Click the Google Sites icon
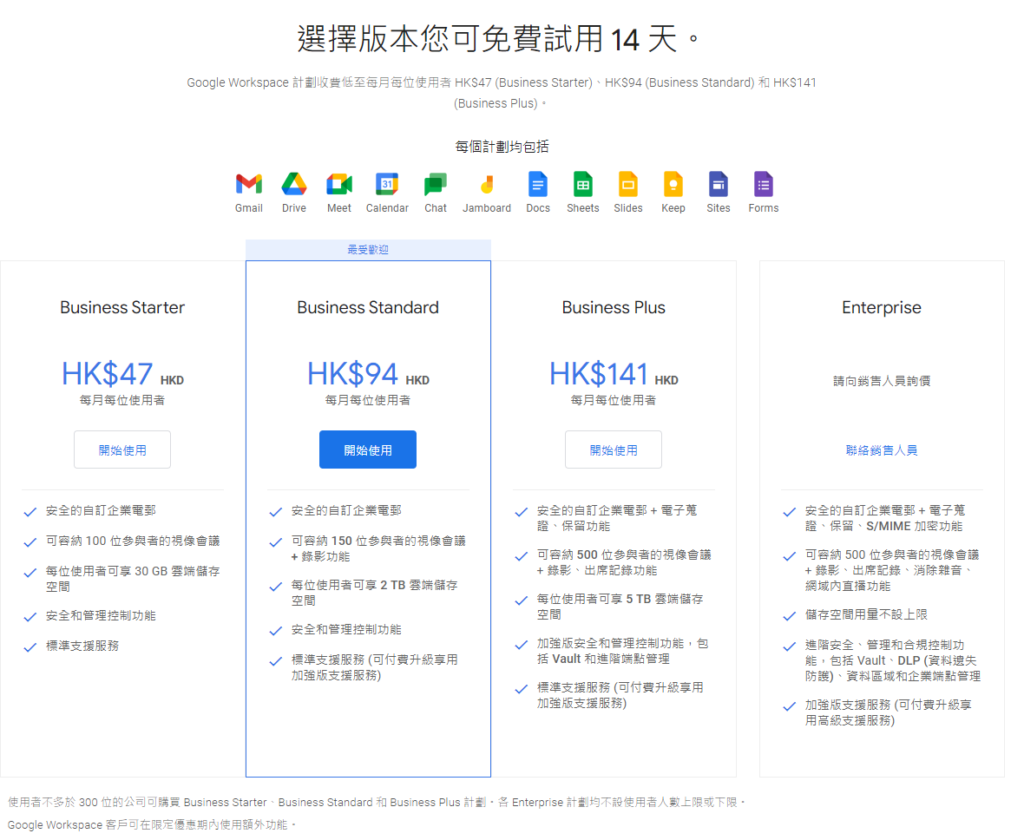Image resolution: width=1024 pixels, height=840 pixels. [x=718, y=184]
